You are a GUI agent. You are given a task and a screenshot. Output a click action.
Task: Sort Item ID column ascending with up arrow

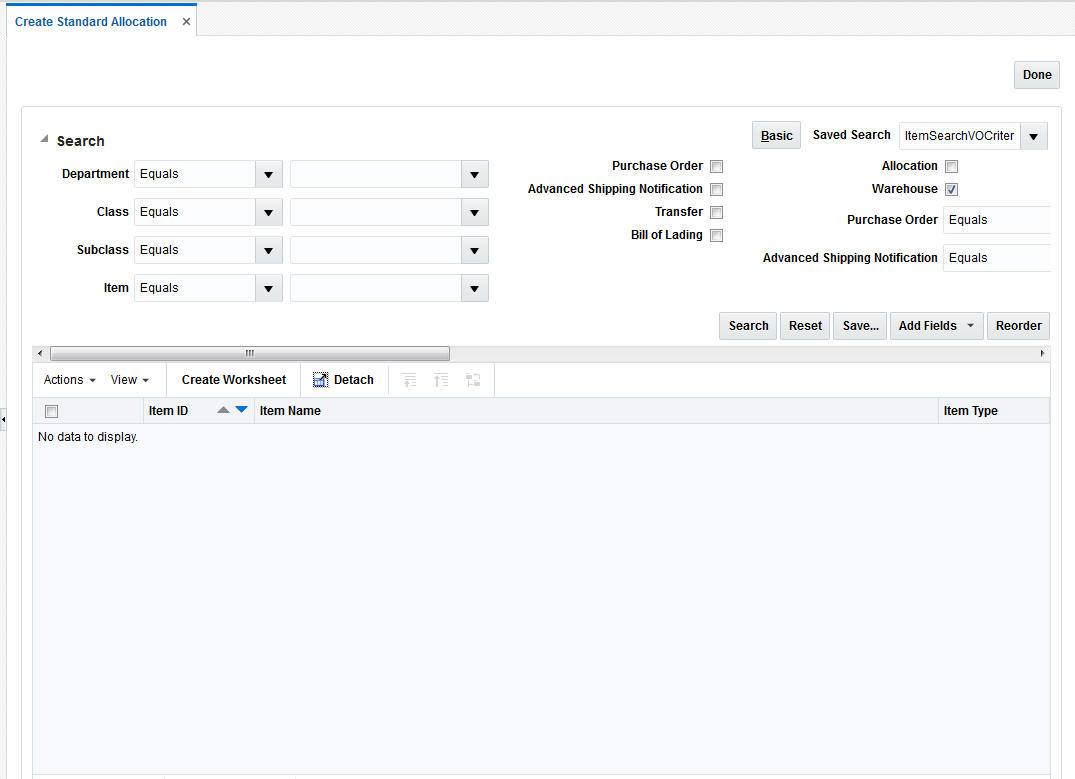coord(223,409)
